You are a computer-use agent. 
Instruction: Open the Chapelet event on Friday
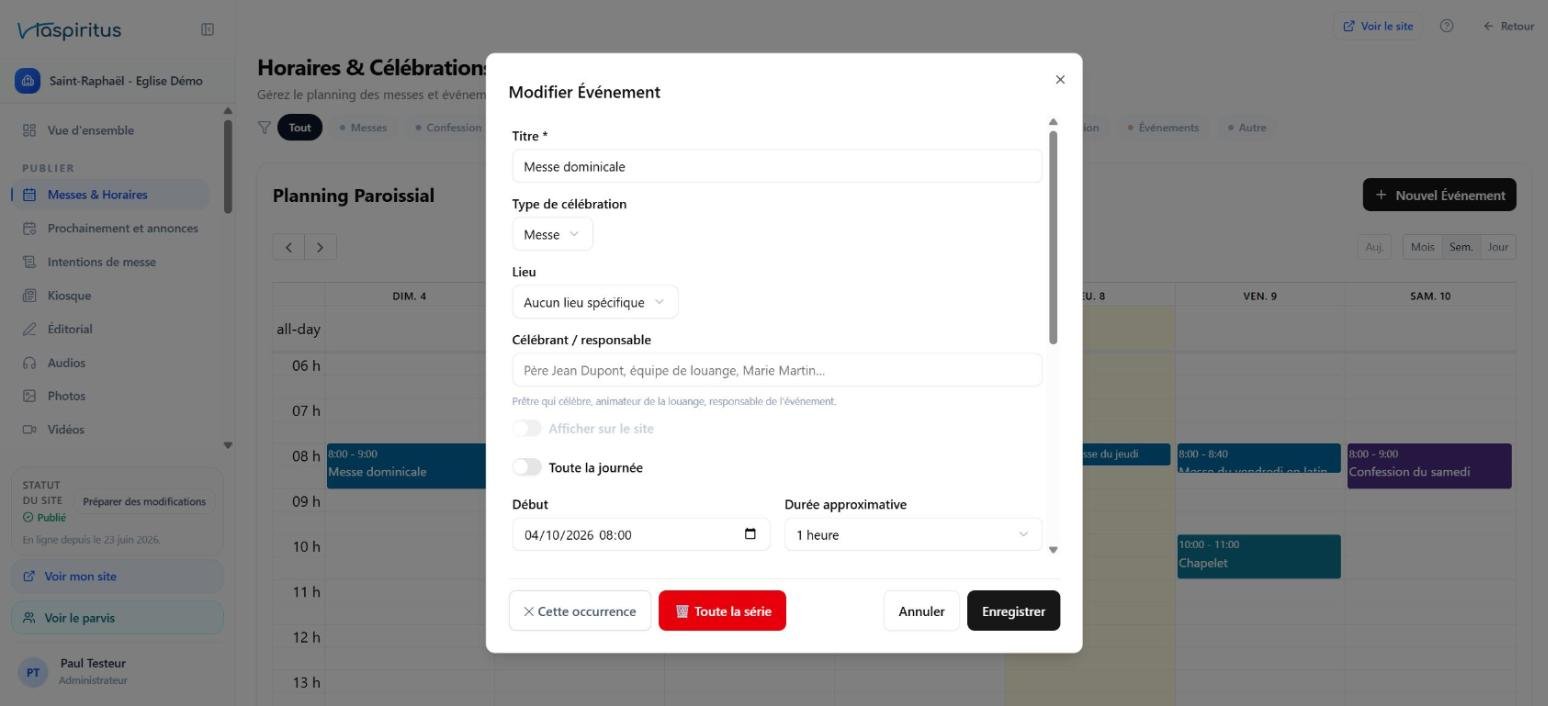click(x=1259, y=556)
